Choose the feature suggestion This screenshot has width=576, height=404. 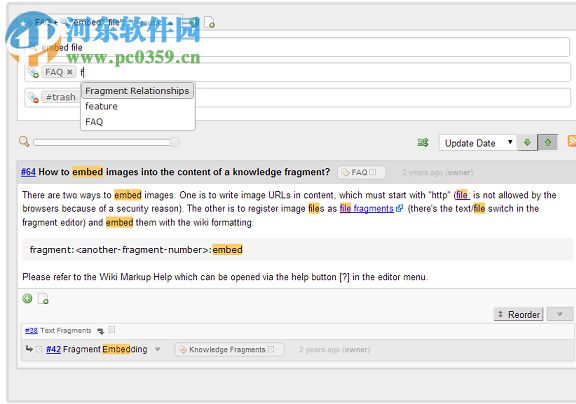pyautogui.click(x=101, y=107)
